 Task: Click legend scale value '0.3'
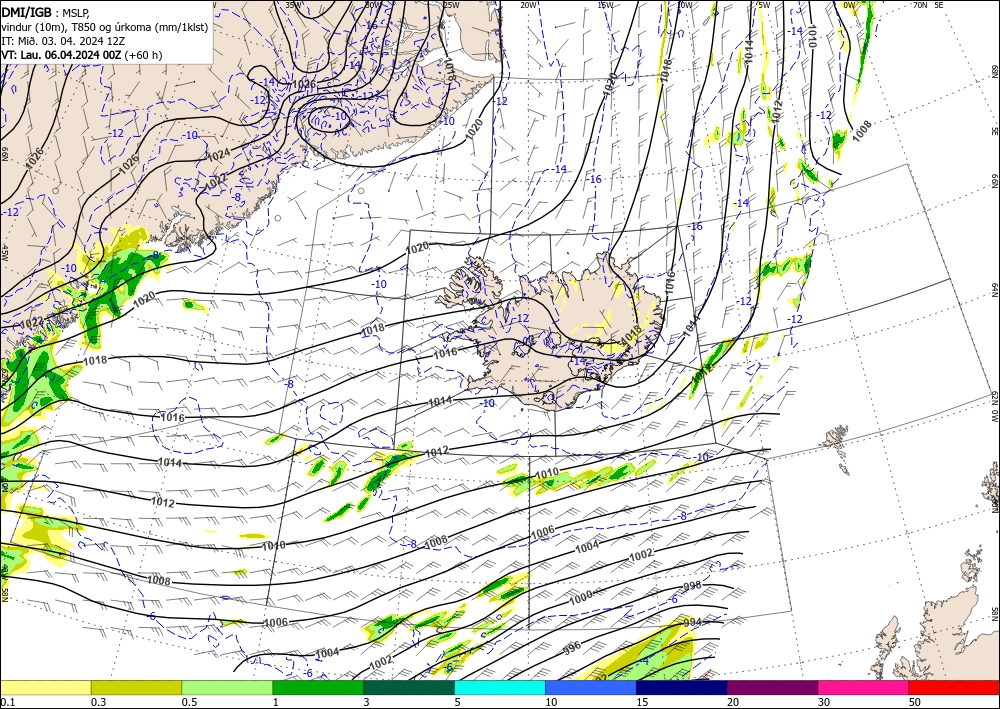(98, 702)
